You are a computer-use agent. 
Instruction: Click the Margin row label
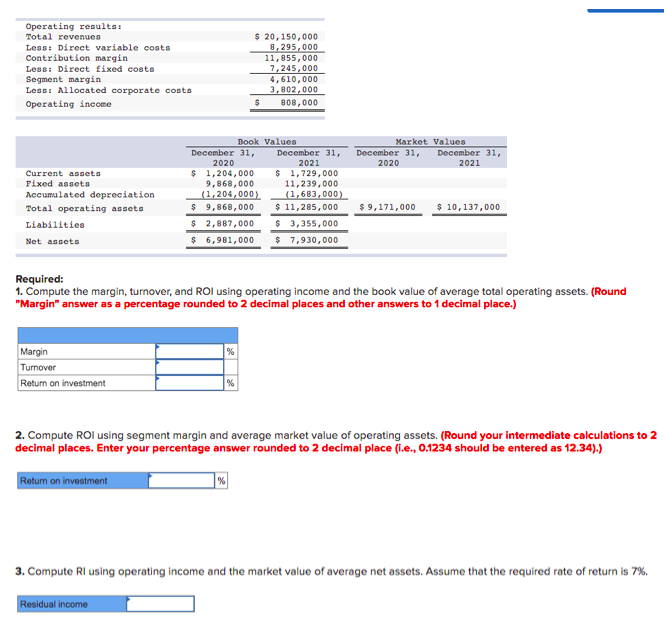pyautogui.click(x=34, y=351)
